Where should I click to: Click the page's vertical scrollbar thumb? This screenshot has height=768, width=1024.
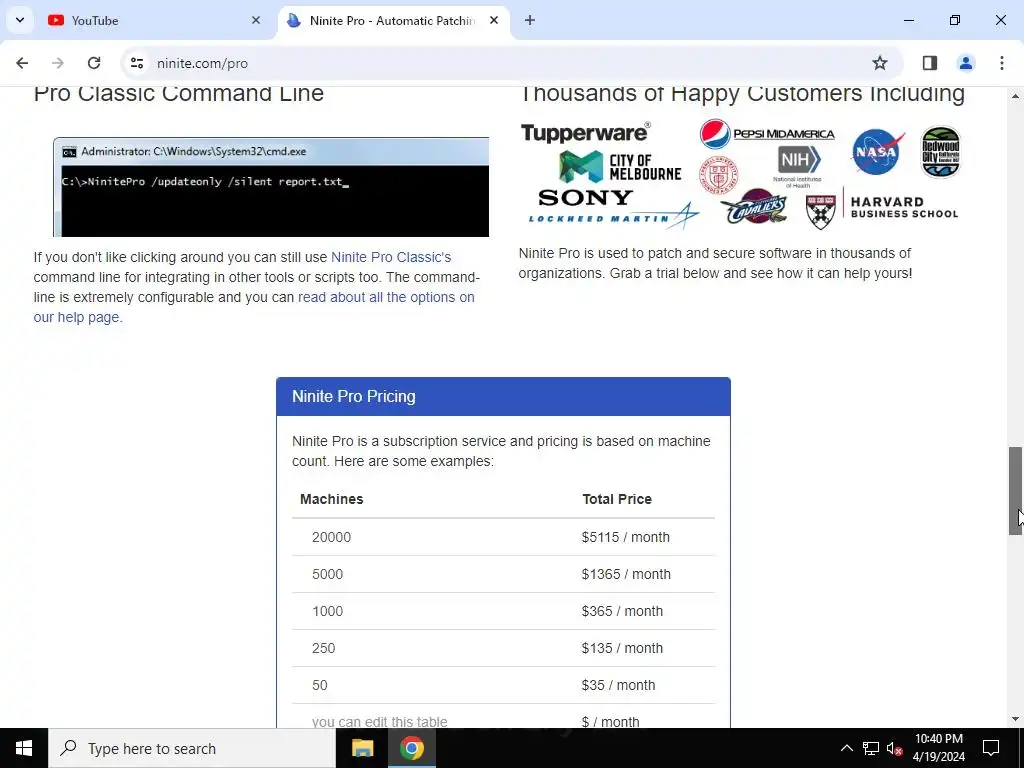pos(1015,491)
